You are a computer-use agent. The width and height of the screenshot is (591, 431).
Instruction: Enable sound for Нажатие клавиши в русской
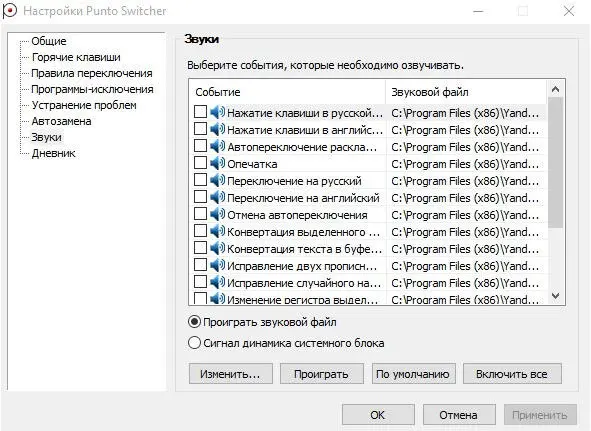click(200, 112)
